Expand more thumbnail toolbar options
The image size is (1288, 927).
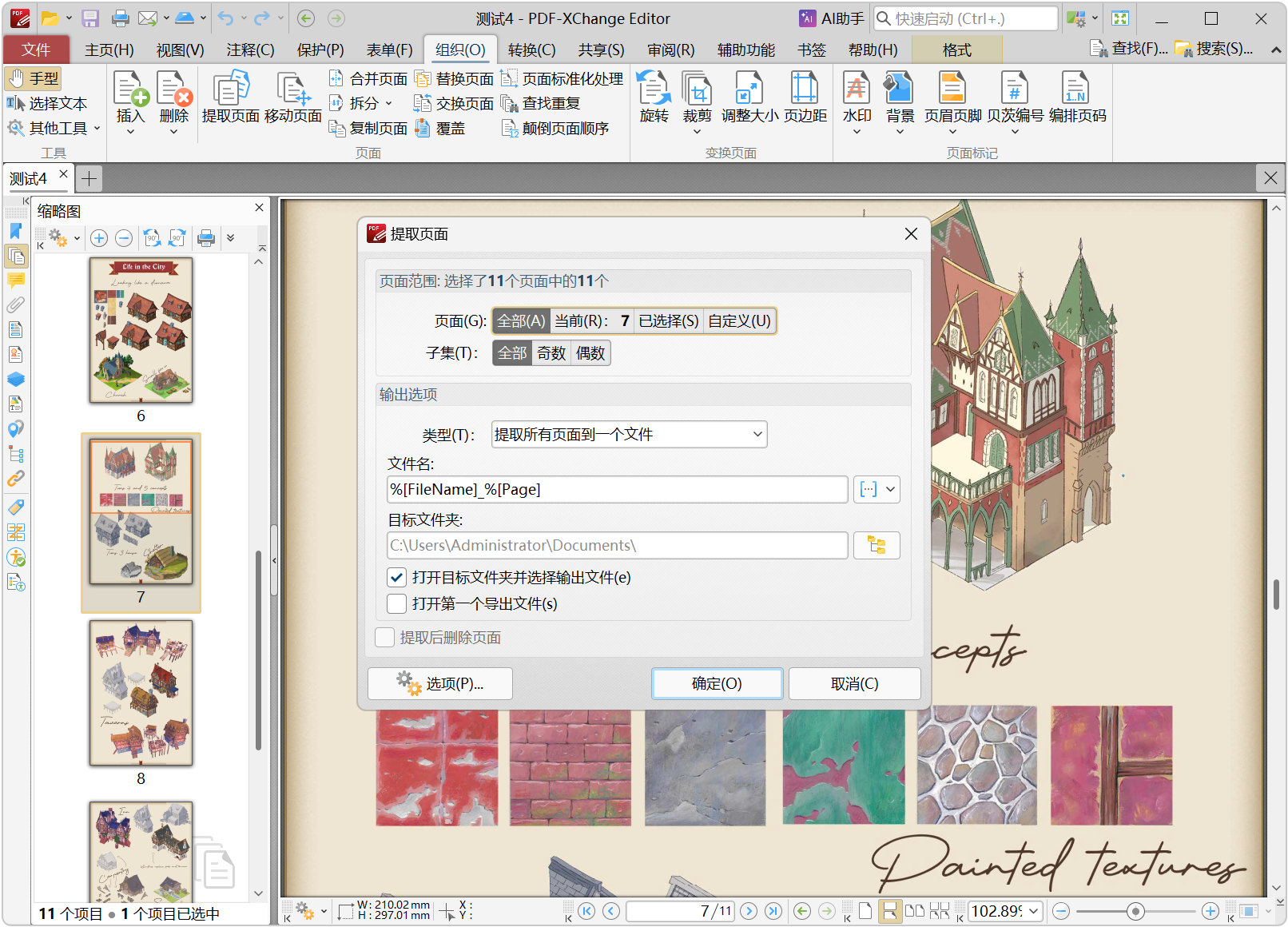(x=230, y=238)
